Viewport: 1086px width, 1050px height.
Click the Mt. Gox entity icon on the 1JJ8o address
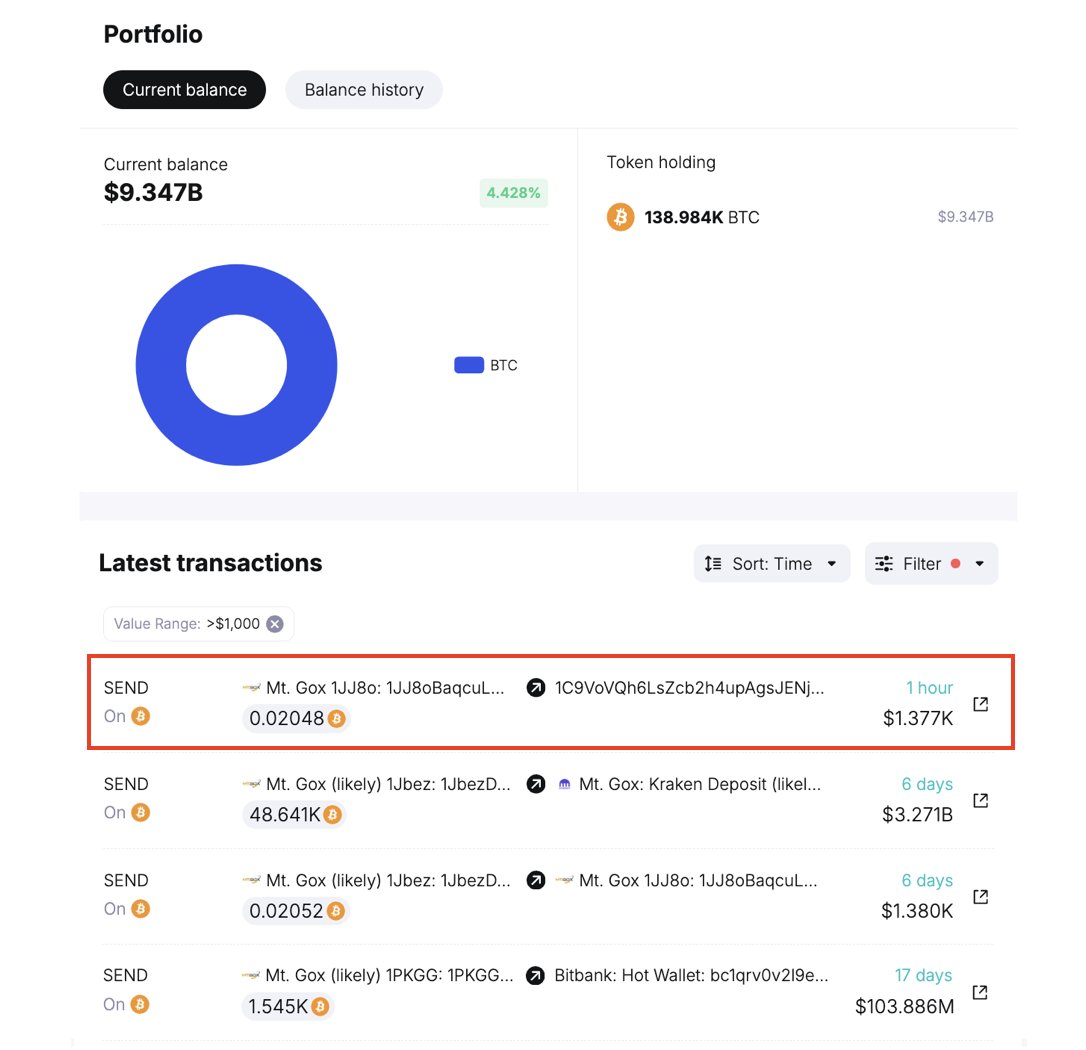pos(252,687)
